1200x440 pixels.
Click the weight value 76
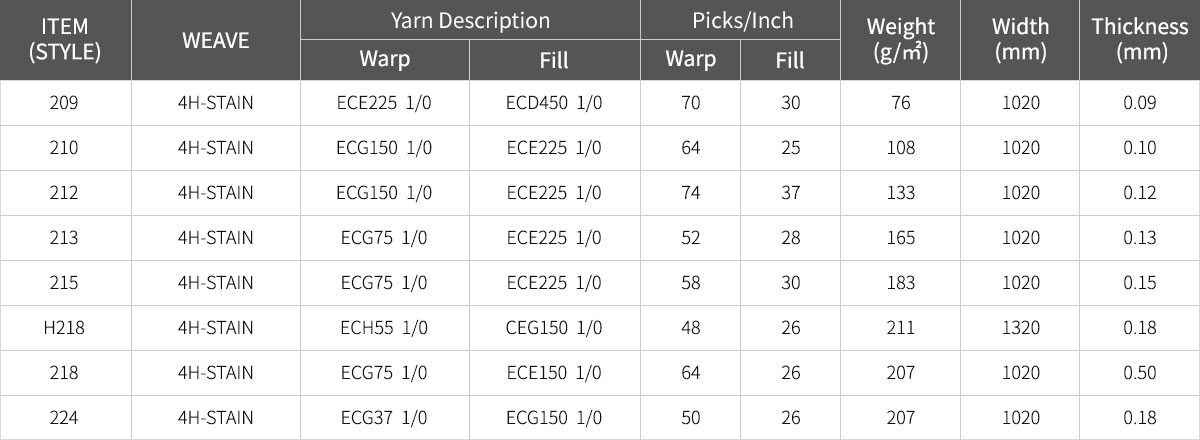901,103
